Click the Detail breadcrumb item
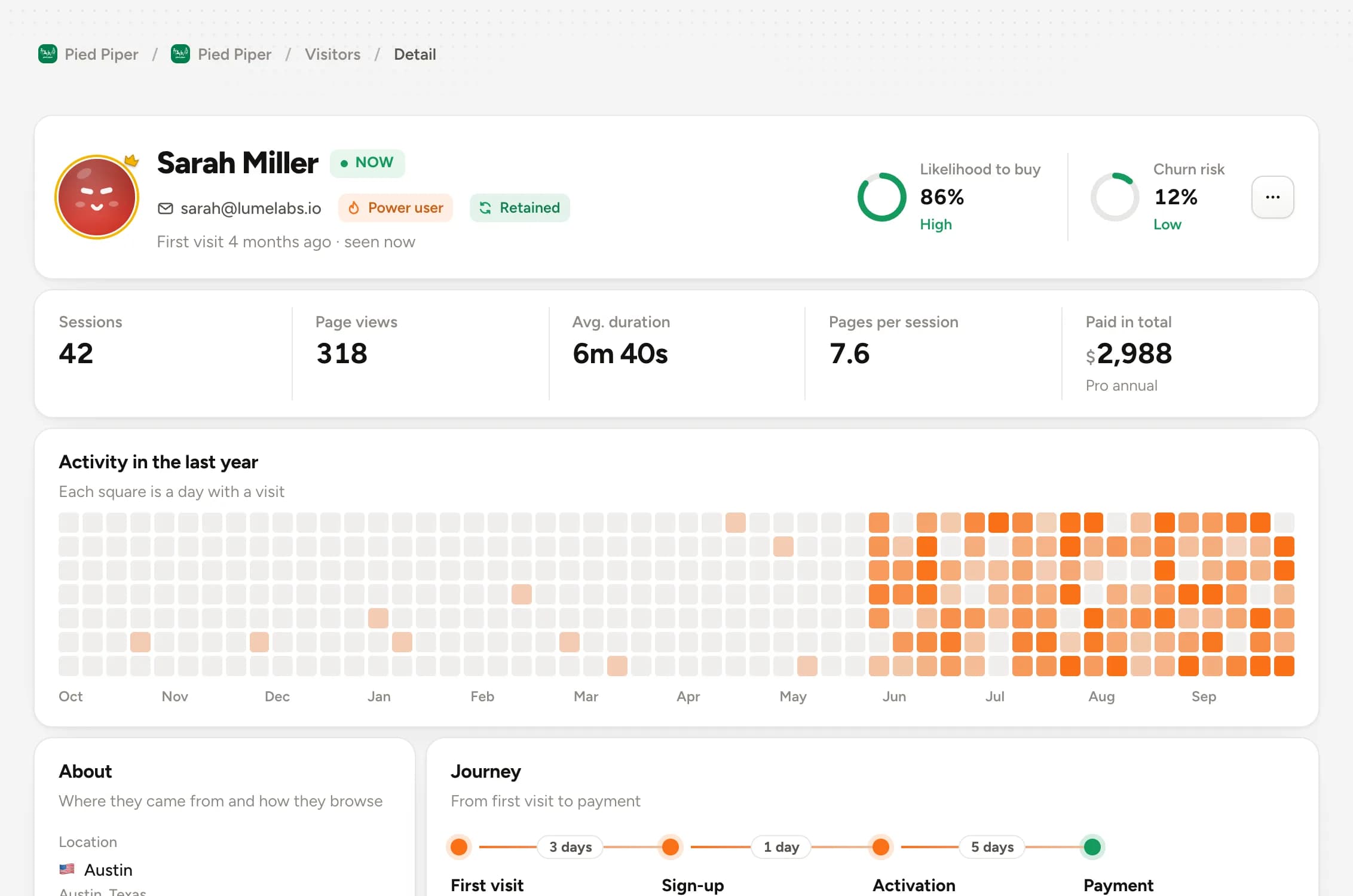Screen dimensions: 1353x896 click(x=415, y=54)
